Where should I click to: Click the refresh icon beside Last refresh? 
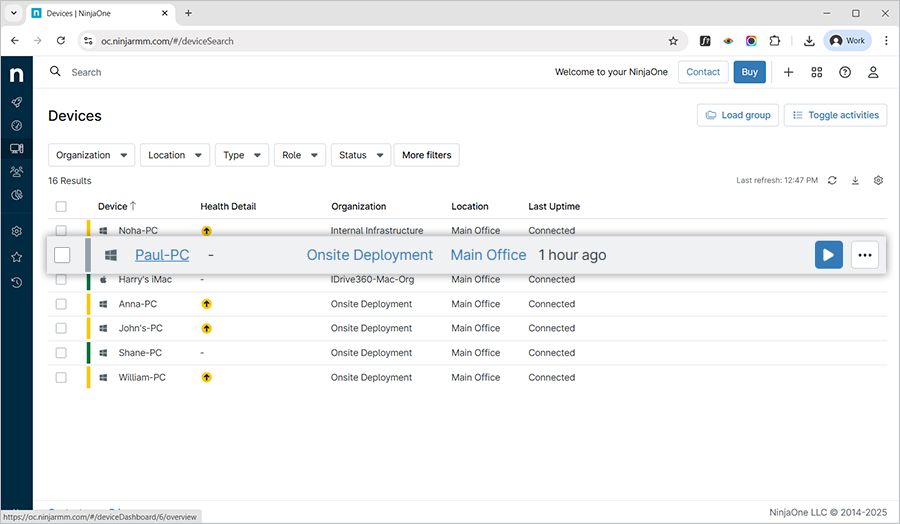click(832, 180)
